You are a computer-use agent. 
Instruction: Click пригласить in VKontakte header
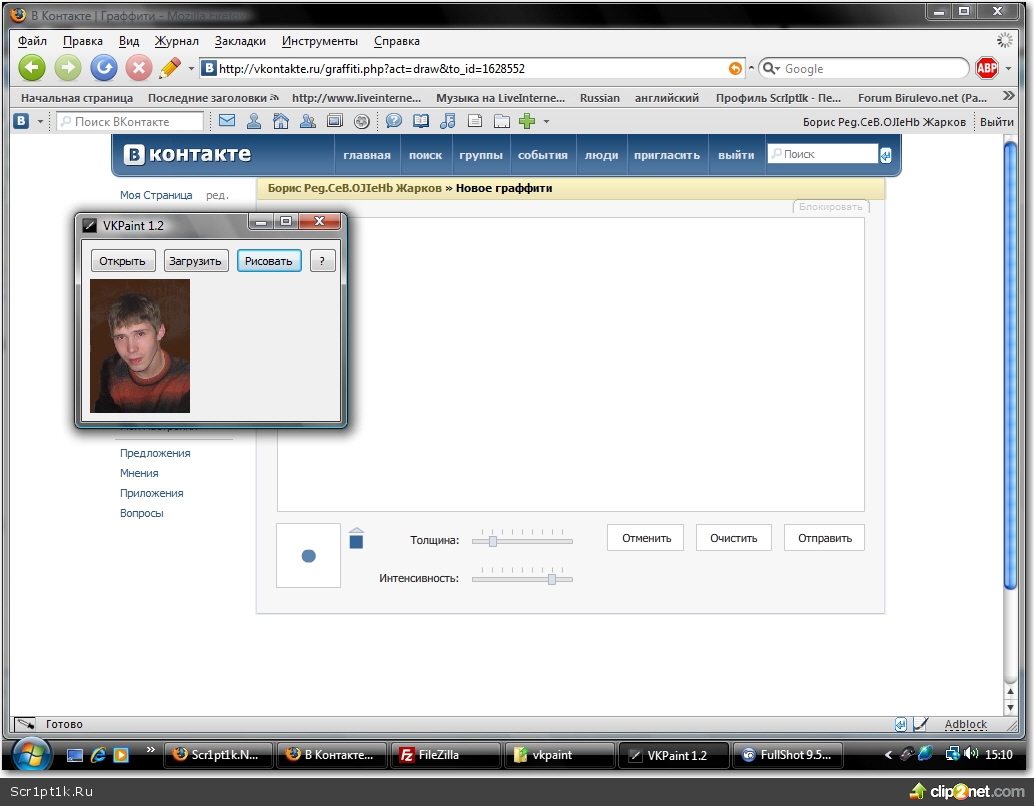667,155
